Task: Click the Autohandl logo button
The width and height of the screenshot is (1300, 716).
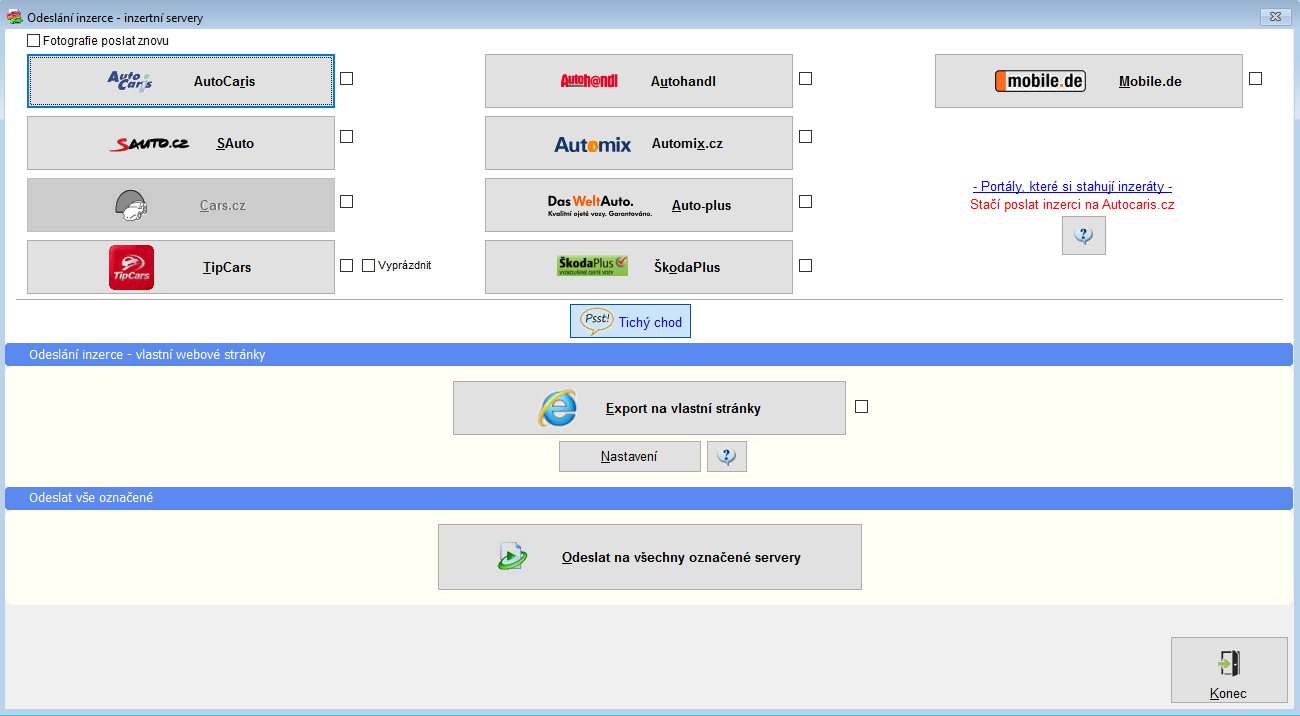Action: 638,81
